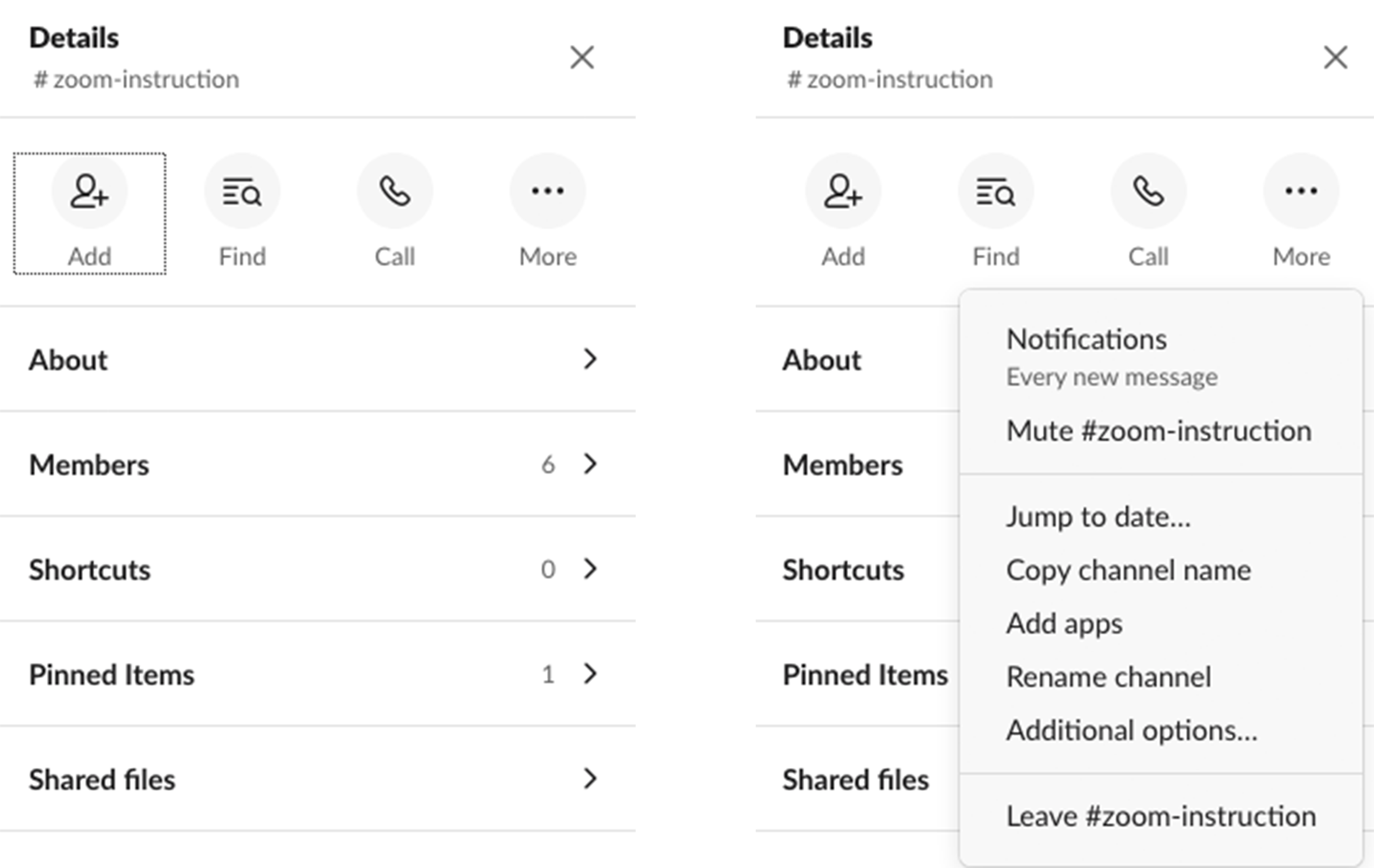Expand Pinned Items section showing 1 item
Image resolution: width=1374 pixels, height=868 pixels.
coord(317,674)
